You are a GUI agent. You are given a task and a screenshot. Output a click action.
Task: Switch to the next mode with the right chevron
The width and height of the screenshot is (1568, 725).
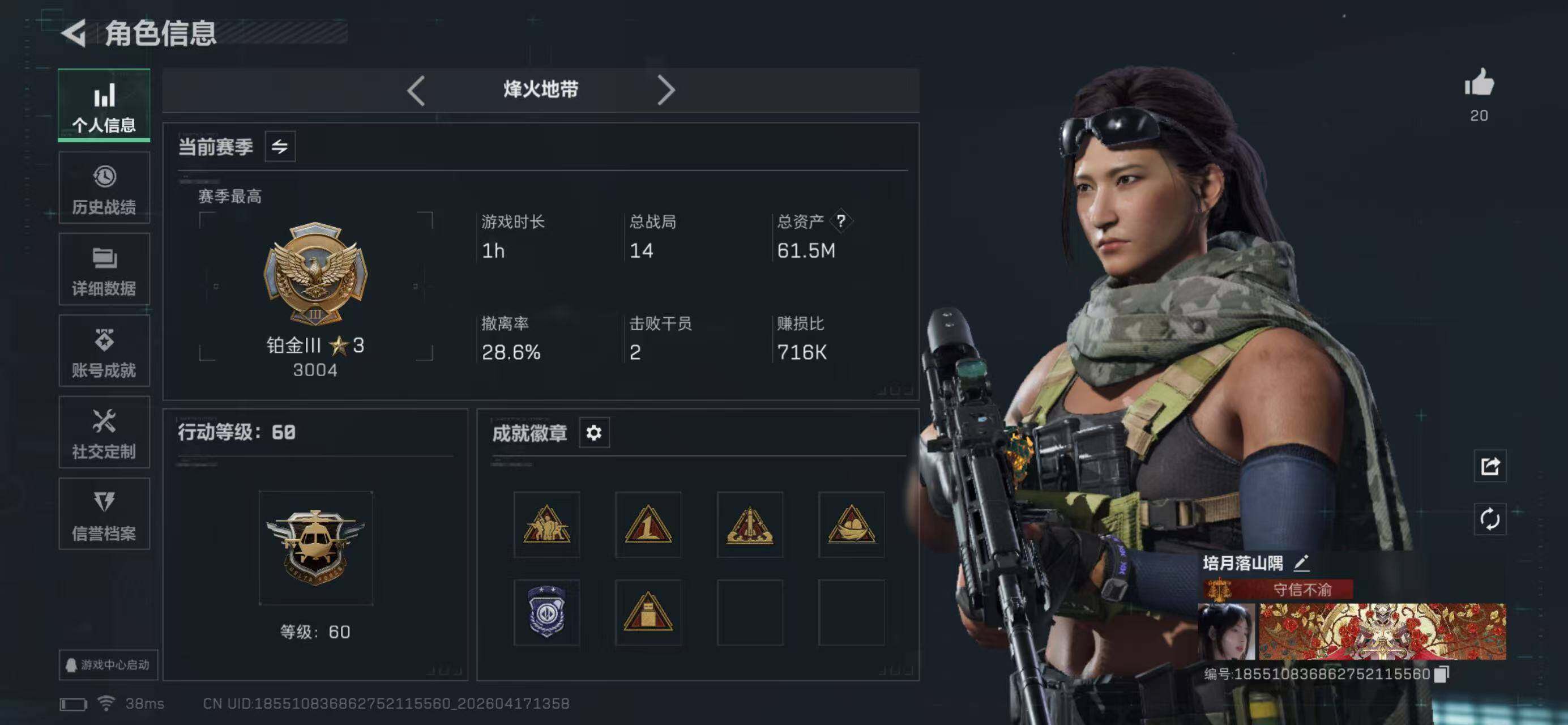point(666,91)
